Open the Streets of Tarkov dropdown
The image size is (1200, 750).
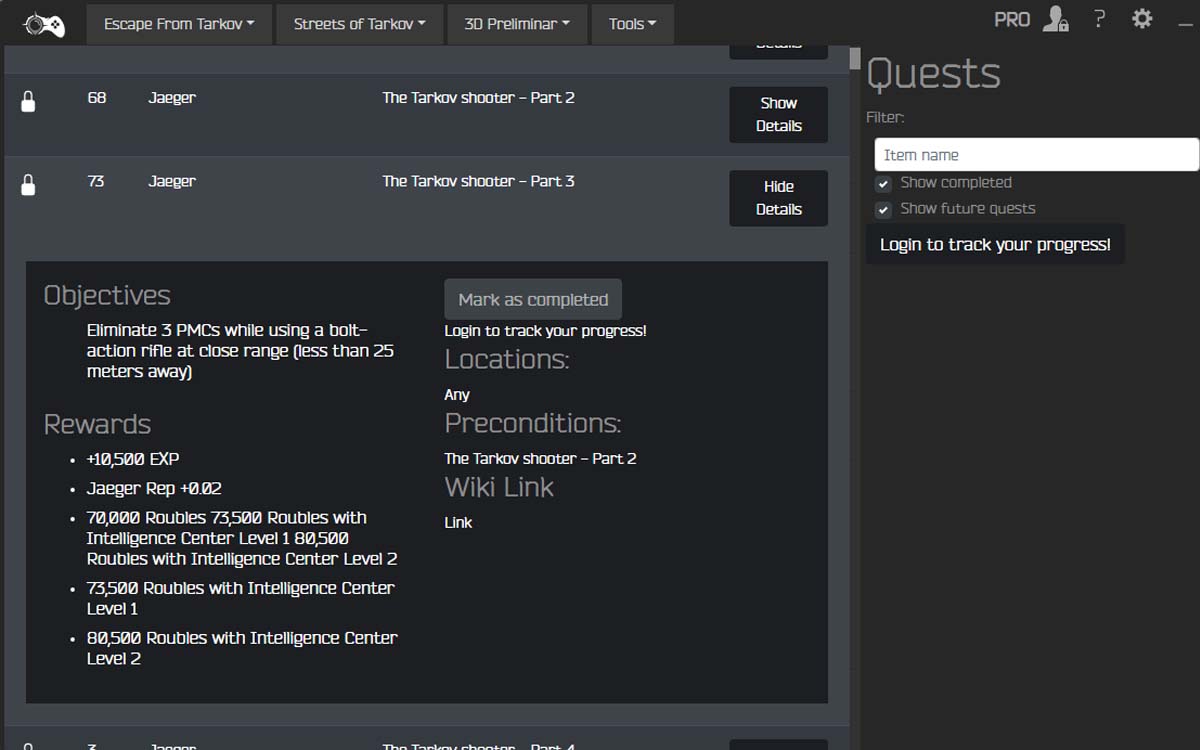click(359, 24)
